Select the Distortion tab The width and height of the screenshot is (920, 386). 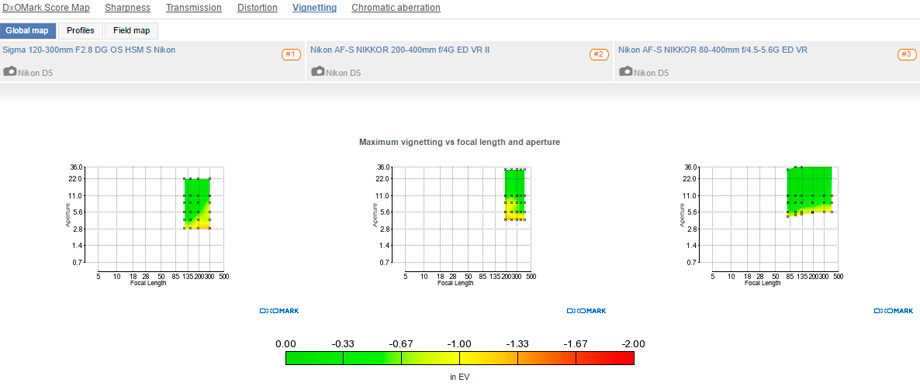257,8
